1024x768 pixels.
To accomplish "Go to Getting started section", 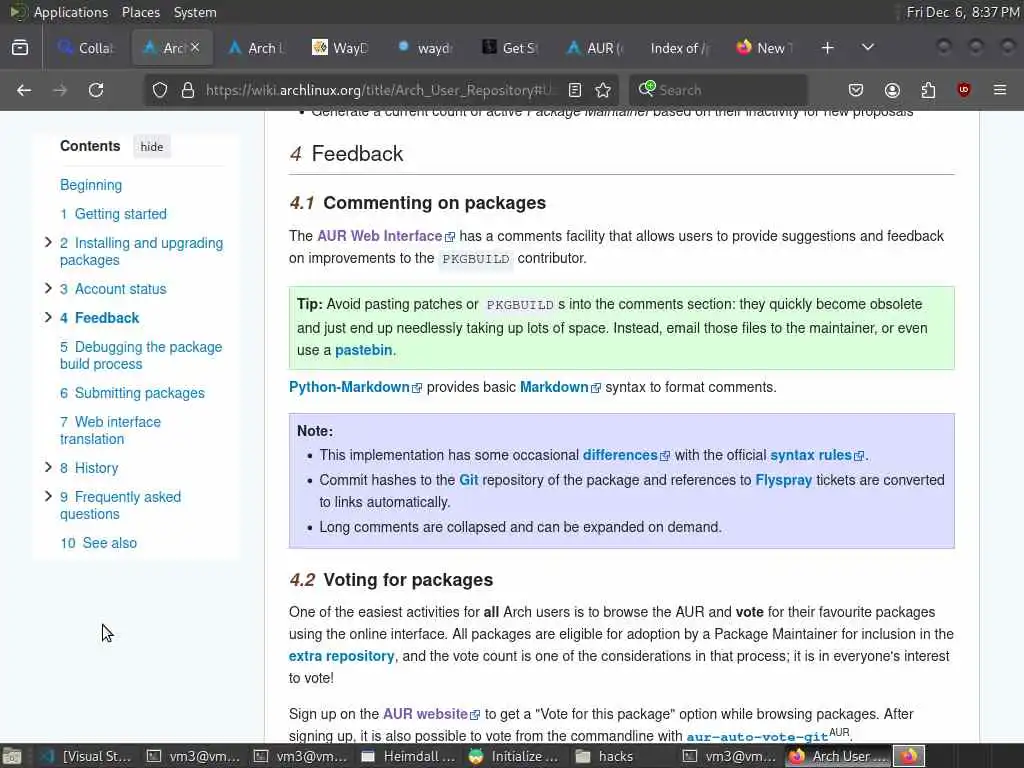I will pyautogui.click(x=113, y=214).
